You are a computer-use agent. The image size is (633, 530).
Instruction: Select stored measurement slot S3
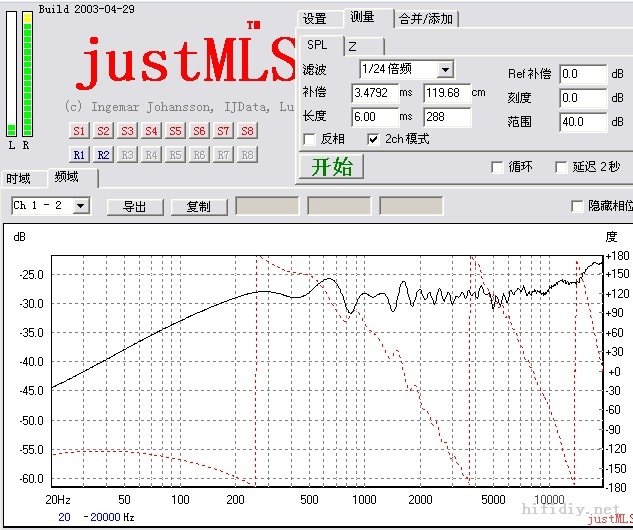127,131
